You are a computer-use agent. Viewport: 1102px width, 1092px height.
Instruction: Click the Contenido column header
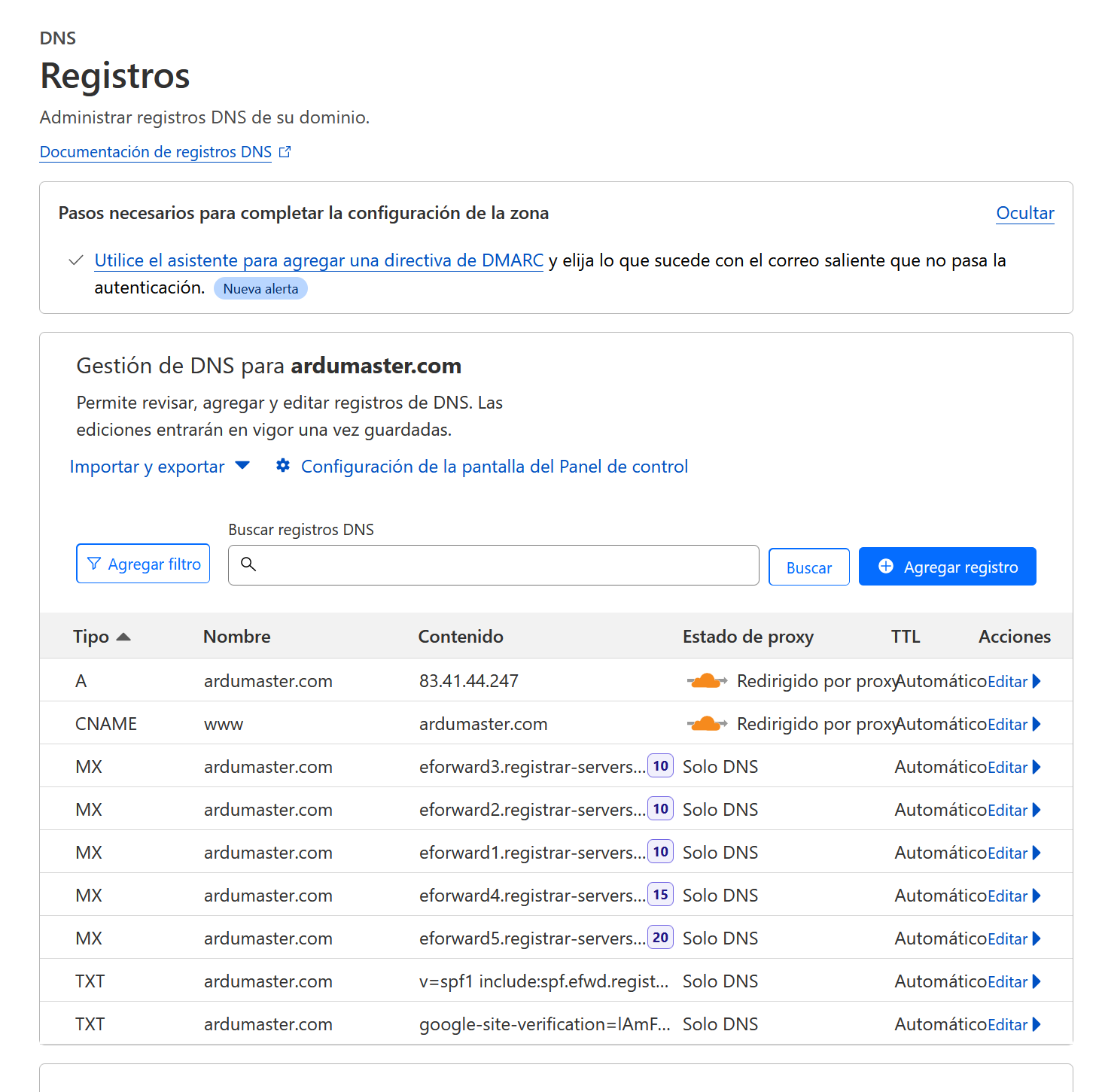pos(461,637)
